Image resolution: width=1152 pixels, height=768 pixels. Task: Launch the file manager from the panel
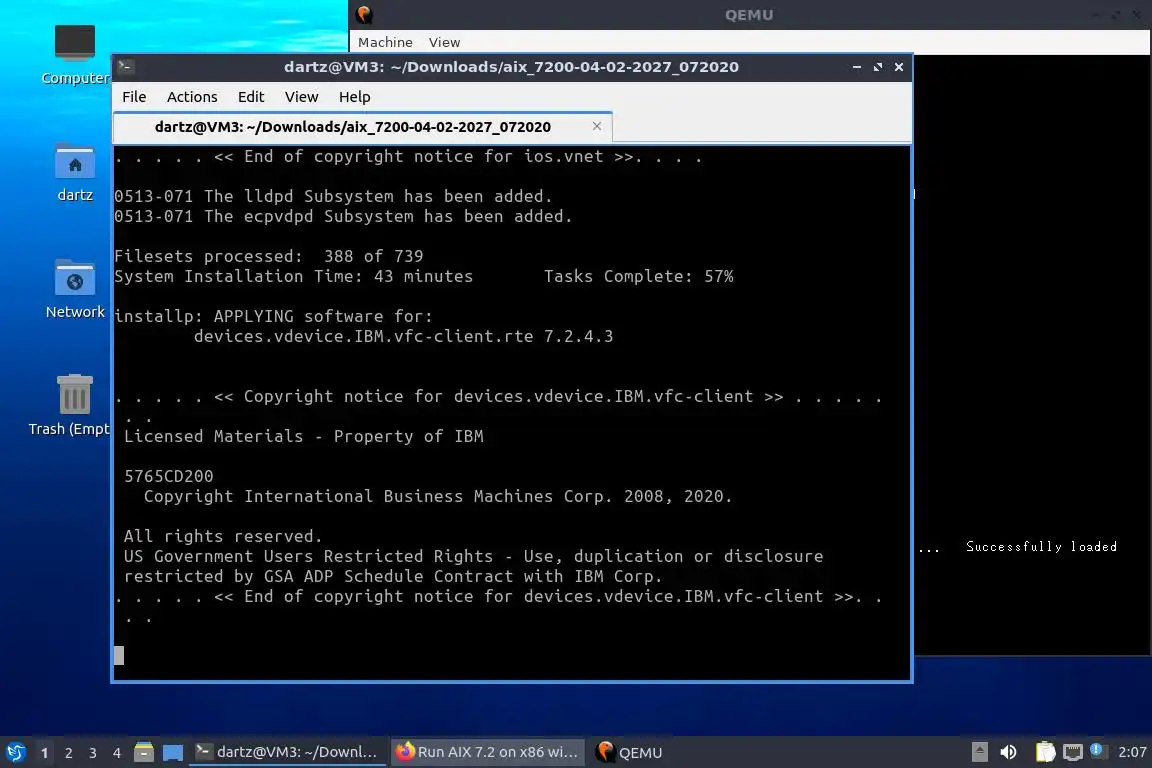(144, 752)
